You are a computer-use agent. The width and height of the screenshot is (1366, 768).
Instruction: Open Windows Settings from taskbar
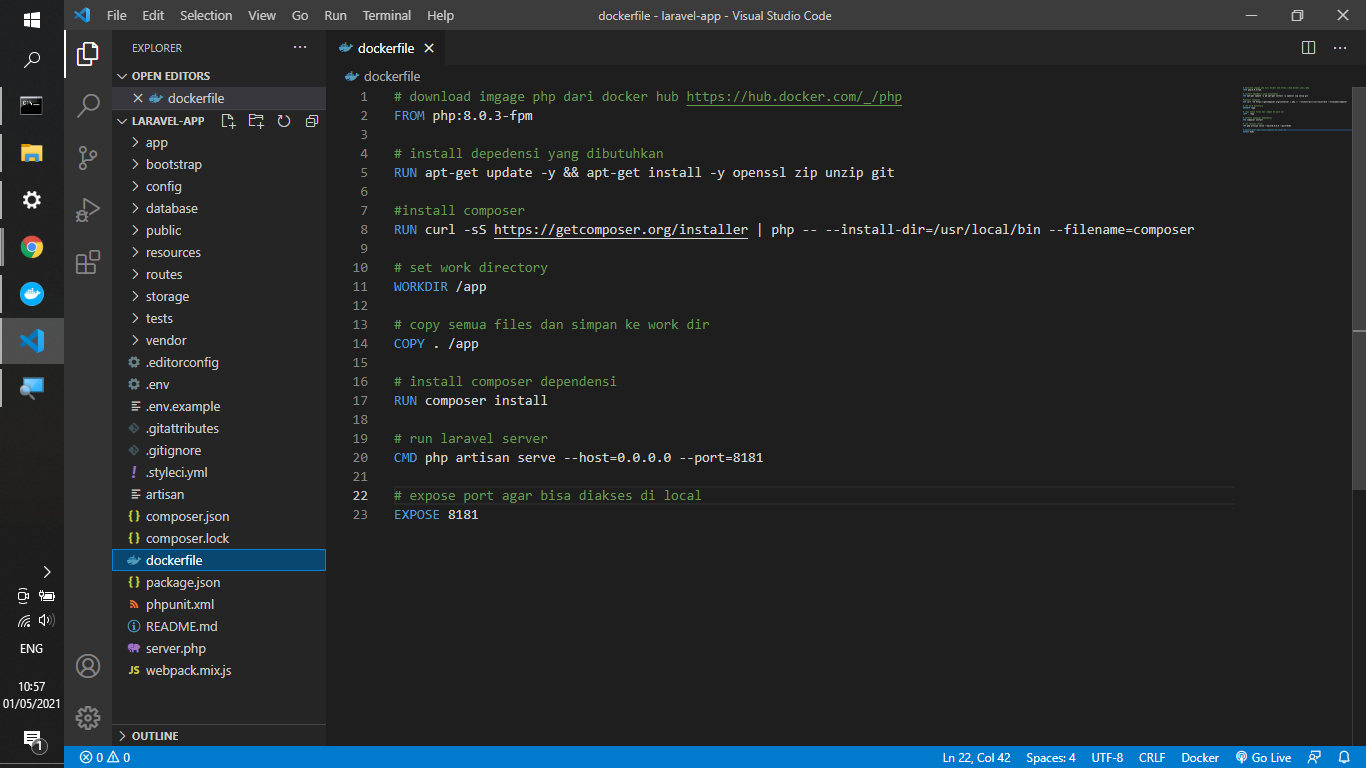(x=32, y=200)
